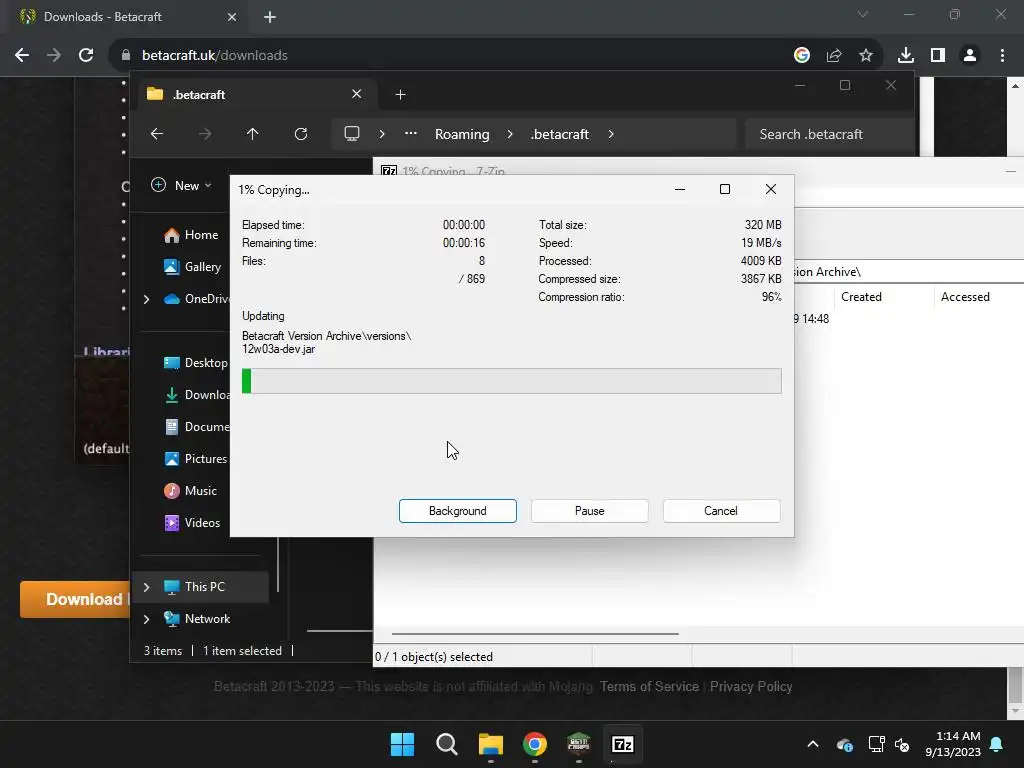Open Chrome profile icon
The height and width of the screenshot is (768, 1024).
[970, 56]
